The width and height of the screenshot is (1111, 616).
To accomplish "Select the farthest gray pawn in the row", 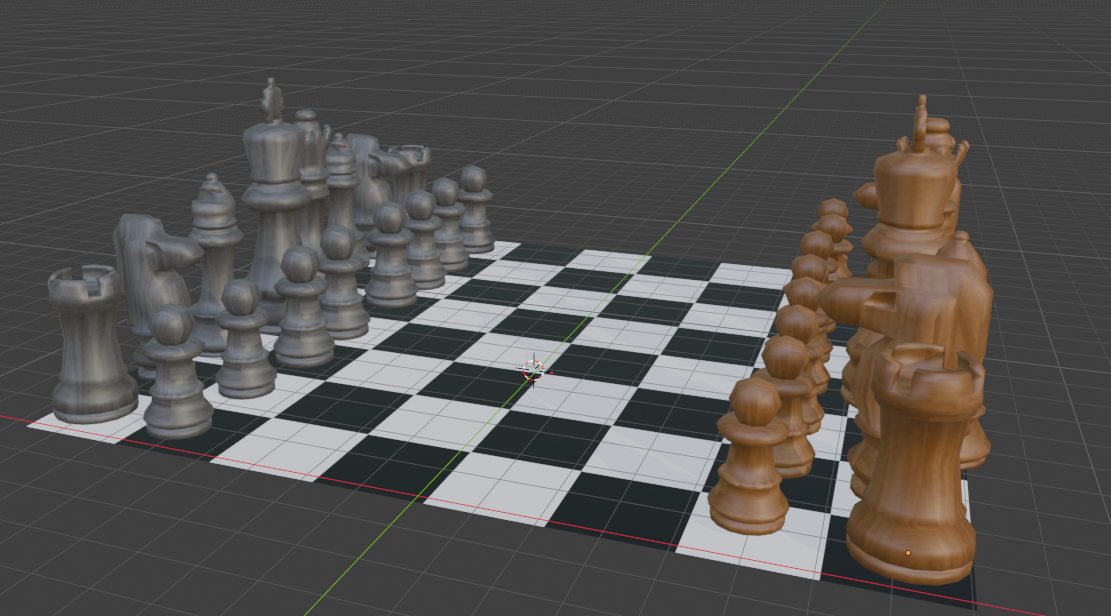I will click(x=475, y=209).
